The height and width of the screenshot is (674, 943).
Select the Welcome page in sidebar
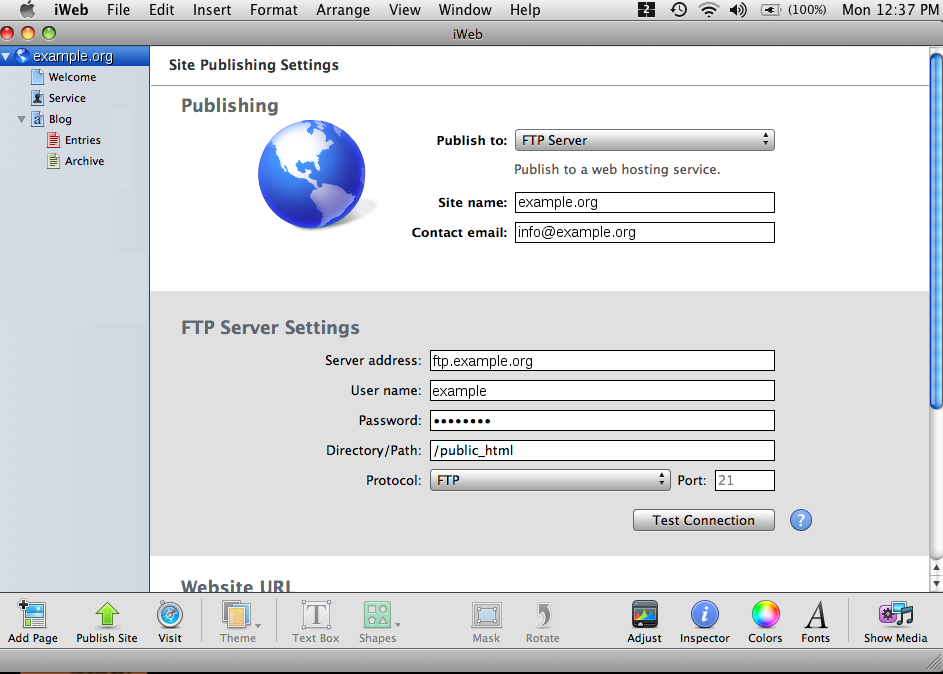coord(74,77)
